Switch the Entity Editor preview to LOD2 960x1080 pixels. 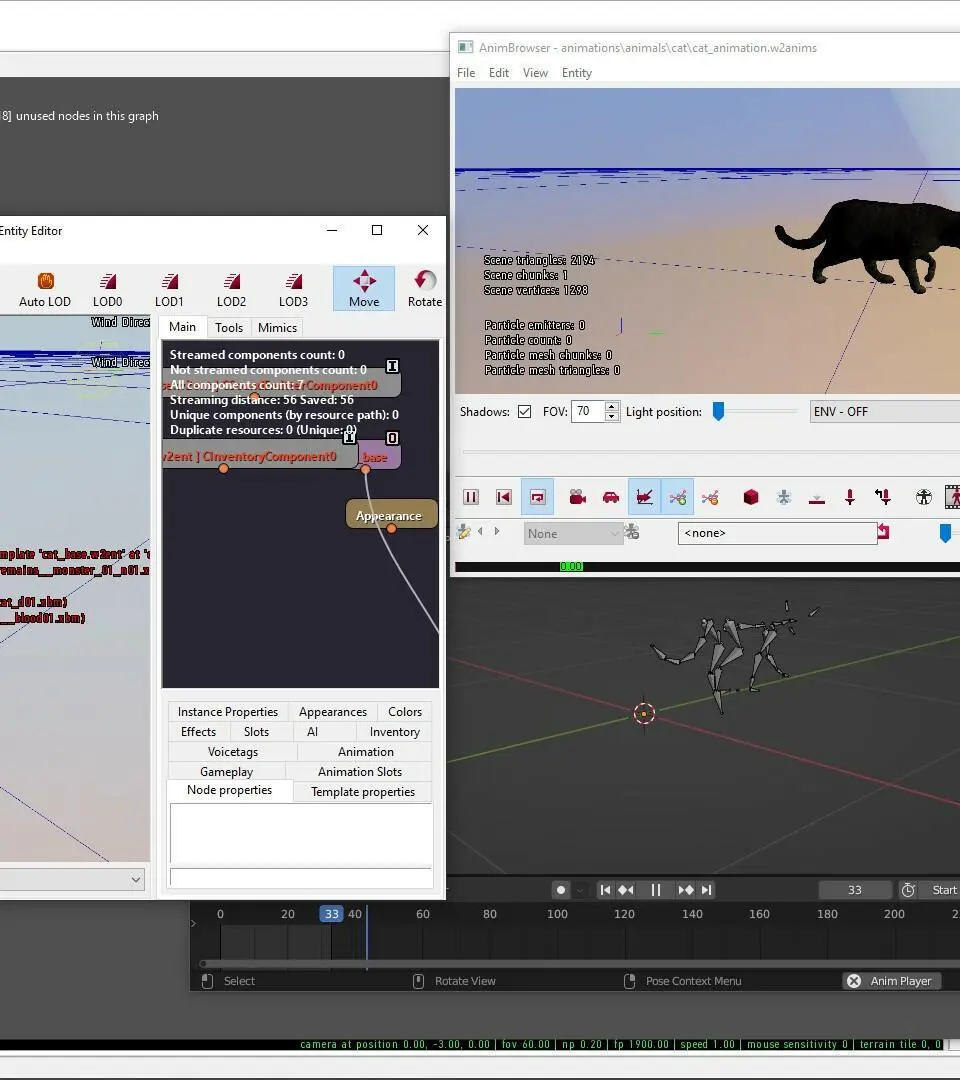[231, 289]
